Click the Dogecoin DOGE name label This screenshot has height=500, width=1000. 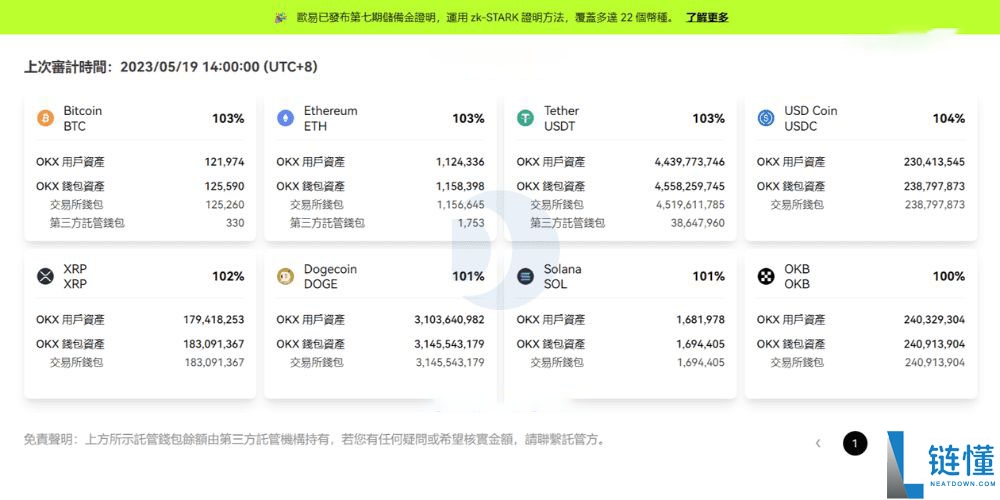click(x=330, y=277)
